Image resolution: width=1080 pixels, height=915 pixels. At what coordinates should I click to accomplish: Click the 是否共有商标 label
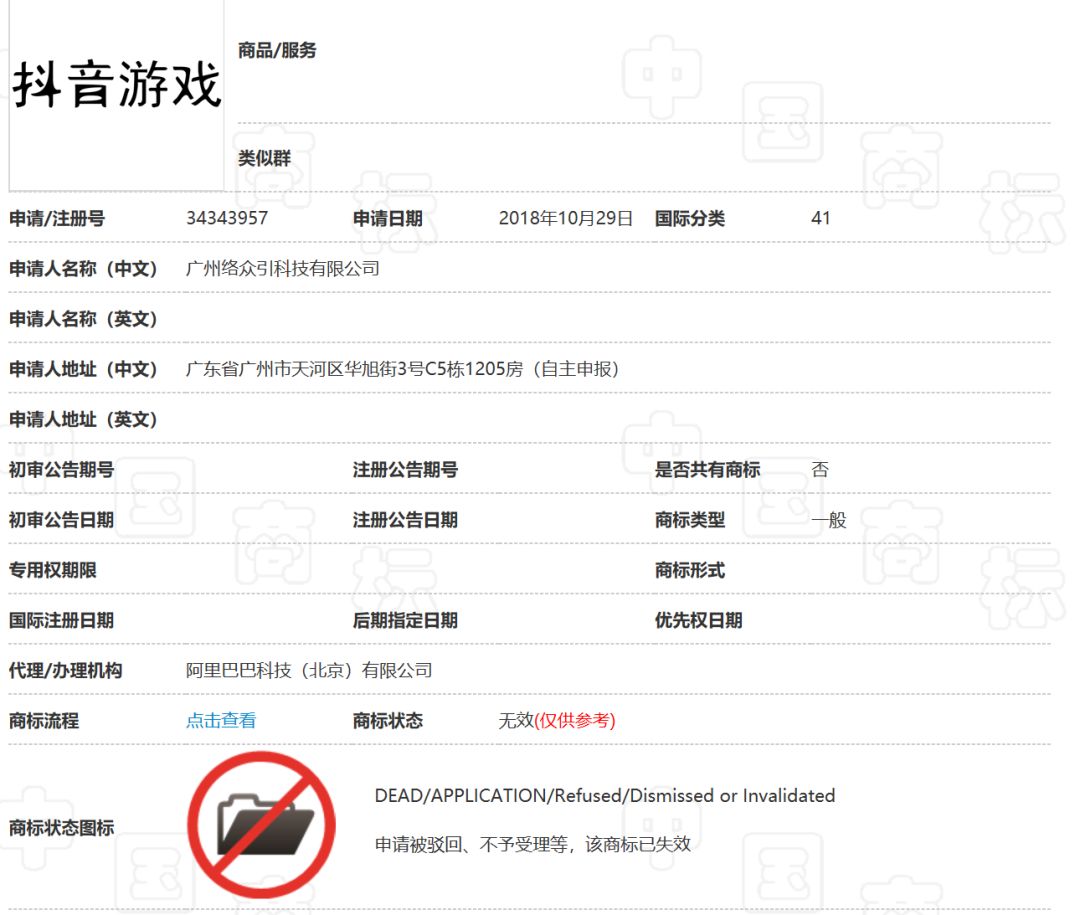707,470
